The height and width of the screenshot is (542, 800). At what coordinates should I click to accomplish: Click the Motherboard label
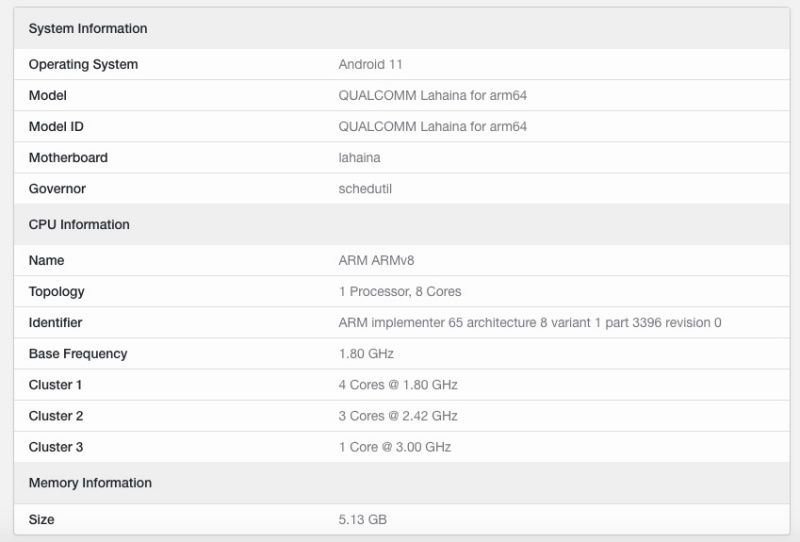(x=68, y=158)
